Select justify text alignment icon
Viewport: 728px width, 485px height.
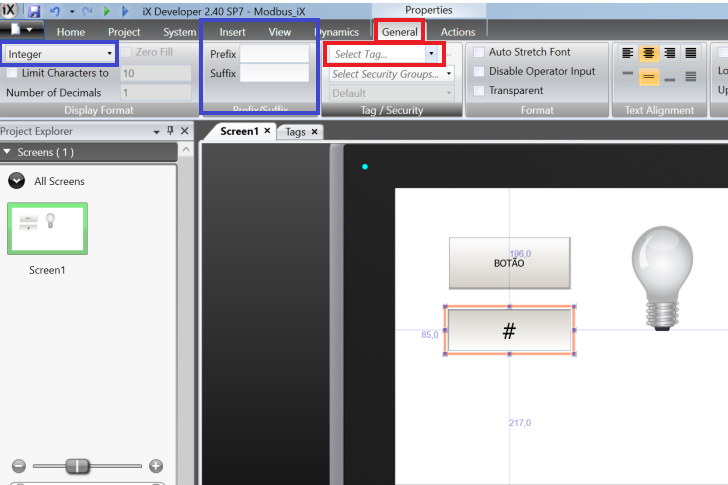690,53
